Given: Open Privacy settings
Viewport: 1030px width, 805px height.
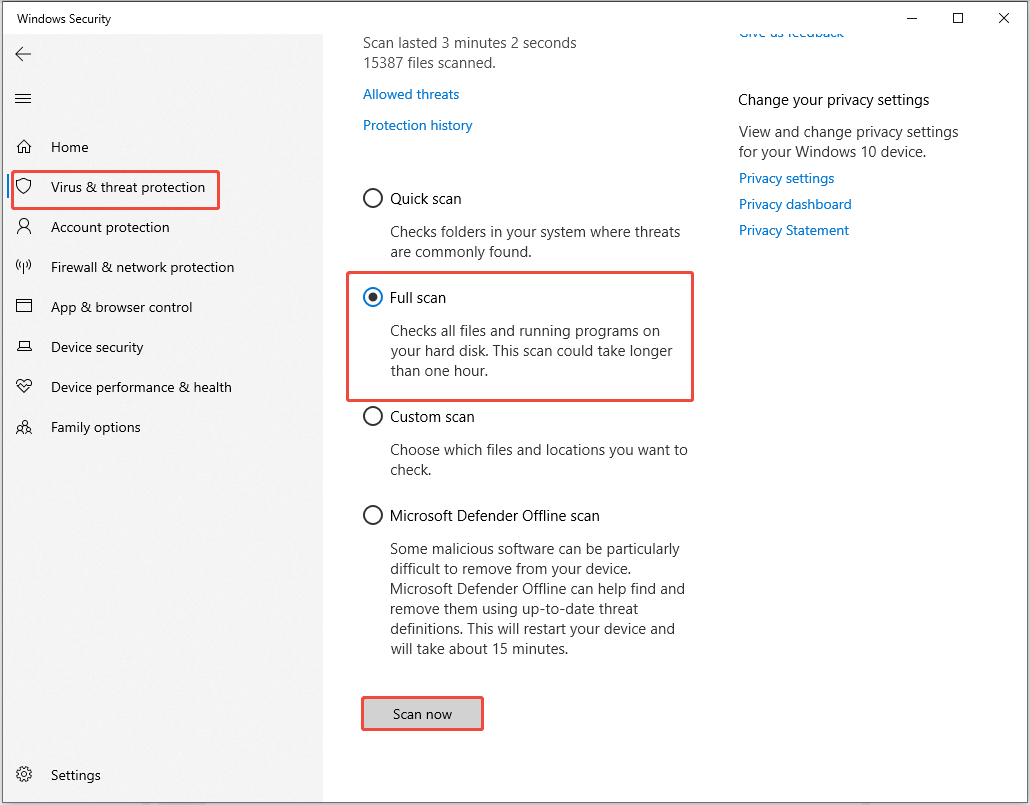Looking at the screenshot, I should (786, 178).
